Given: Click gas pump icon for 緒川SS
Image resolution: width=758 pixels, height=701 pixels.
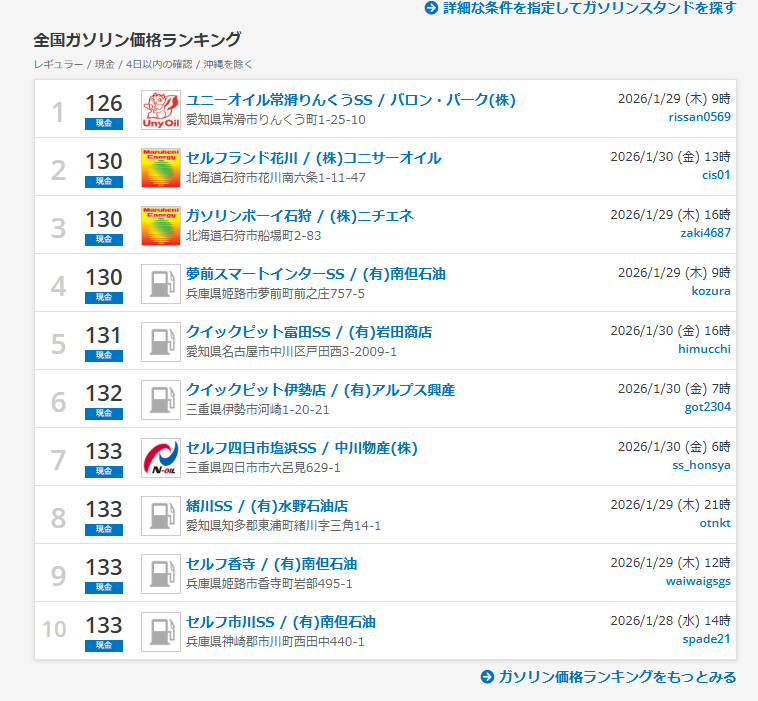Looking at the screenshot, I should (x=161, y=516).
